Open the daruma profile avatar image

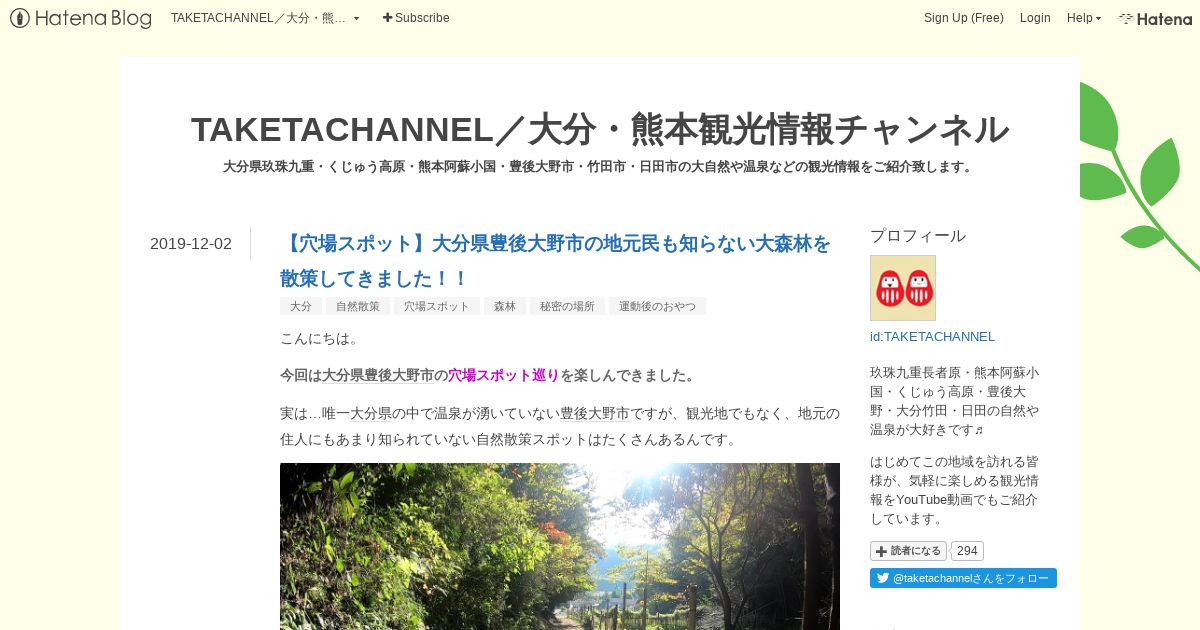coord(903,288)
